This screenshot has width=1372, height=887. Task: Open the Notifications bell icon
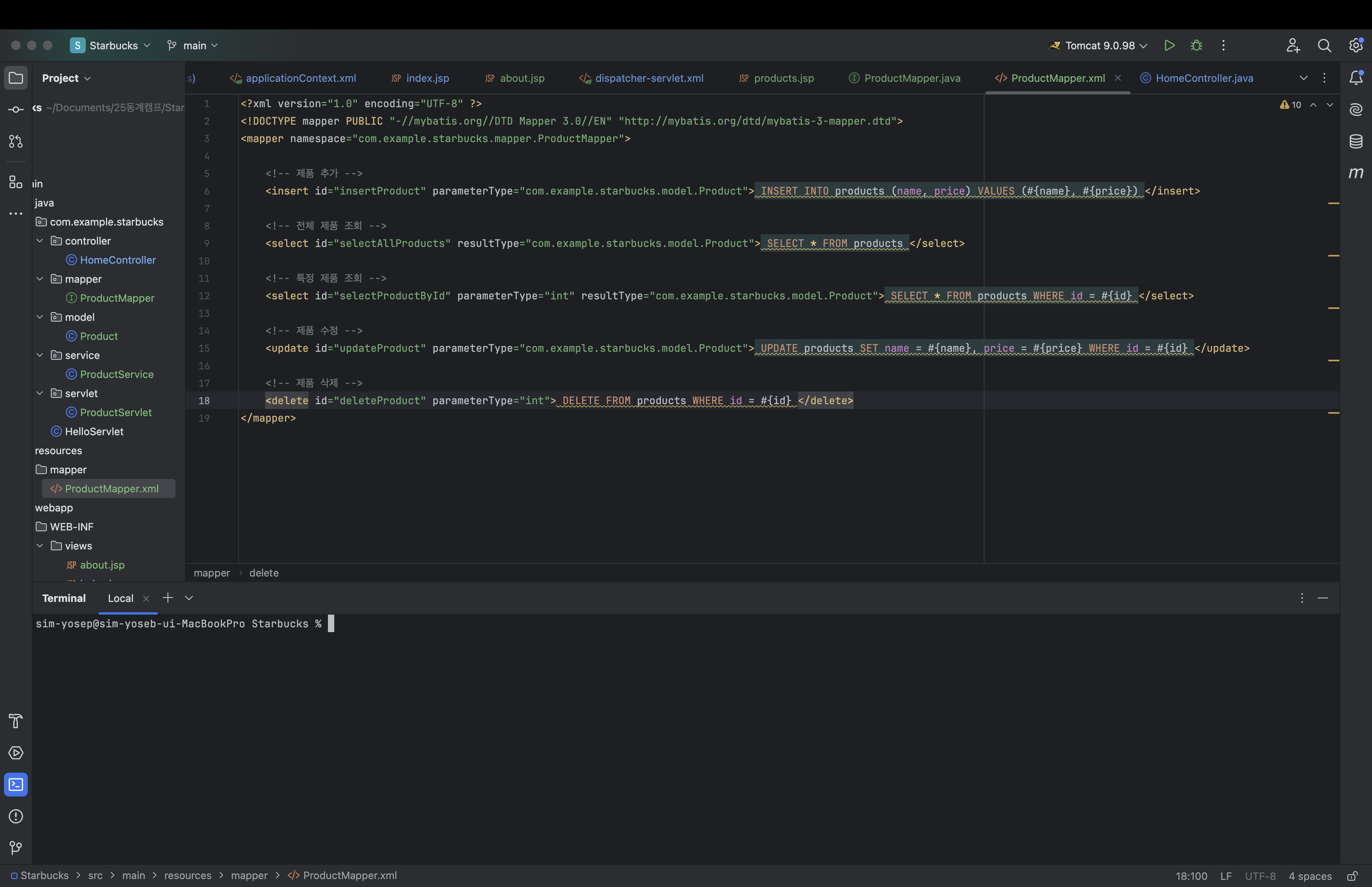point(1356,78)
